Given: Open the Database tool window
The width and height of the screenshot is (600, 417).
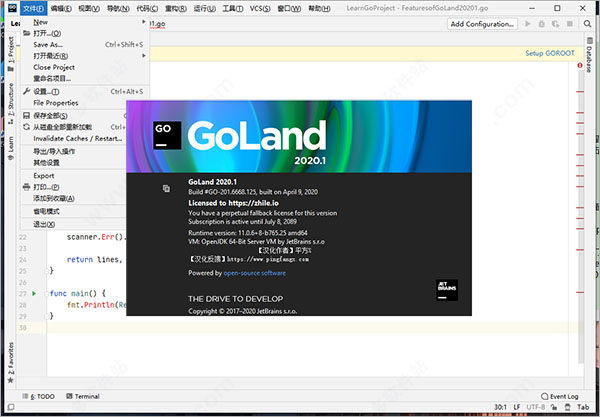Looking at the screenshot, I should [x=589, y=55].
